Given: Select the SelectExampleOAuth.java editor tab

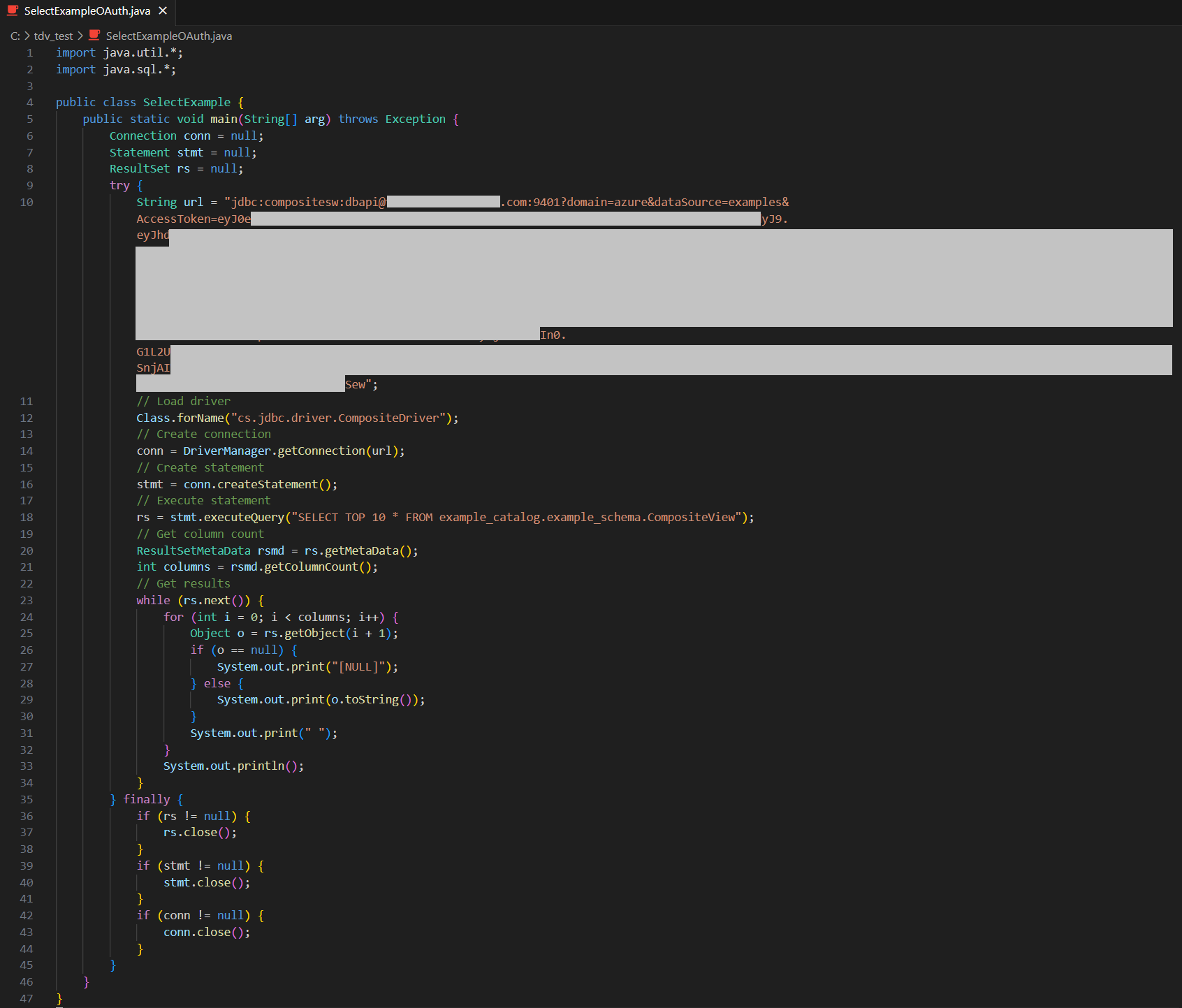Looking at the screenshot, I should (87, 11).
